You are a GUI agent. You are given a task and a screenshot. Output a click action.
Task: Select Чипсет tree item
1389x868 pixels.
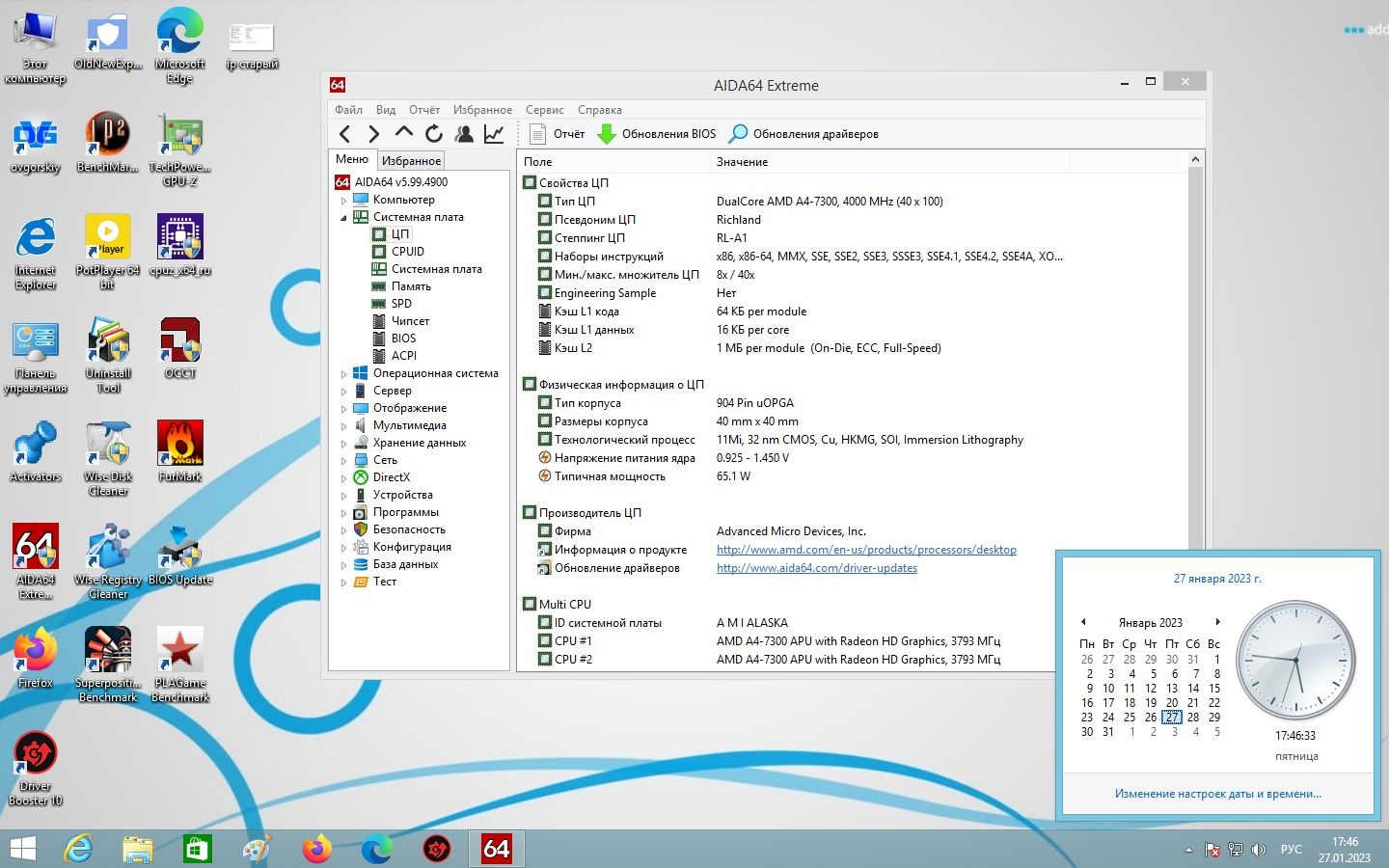click(410, 321)
